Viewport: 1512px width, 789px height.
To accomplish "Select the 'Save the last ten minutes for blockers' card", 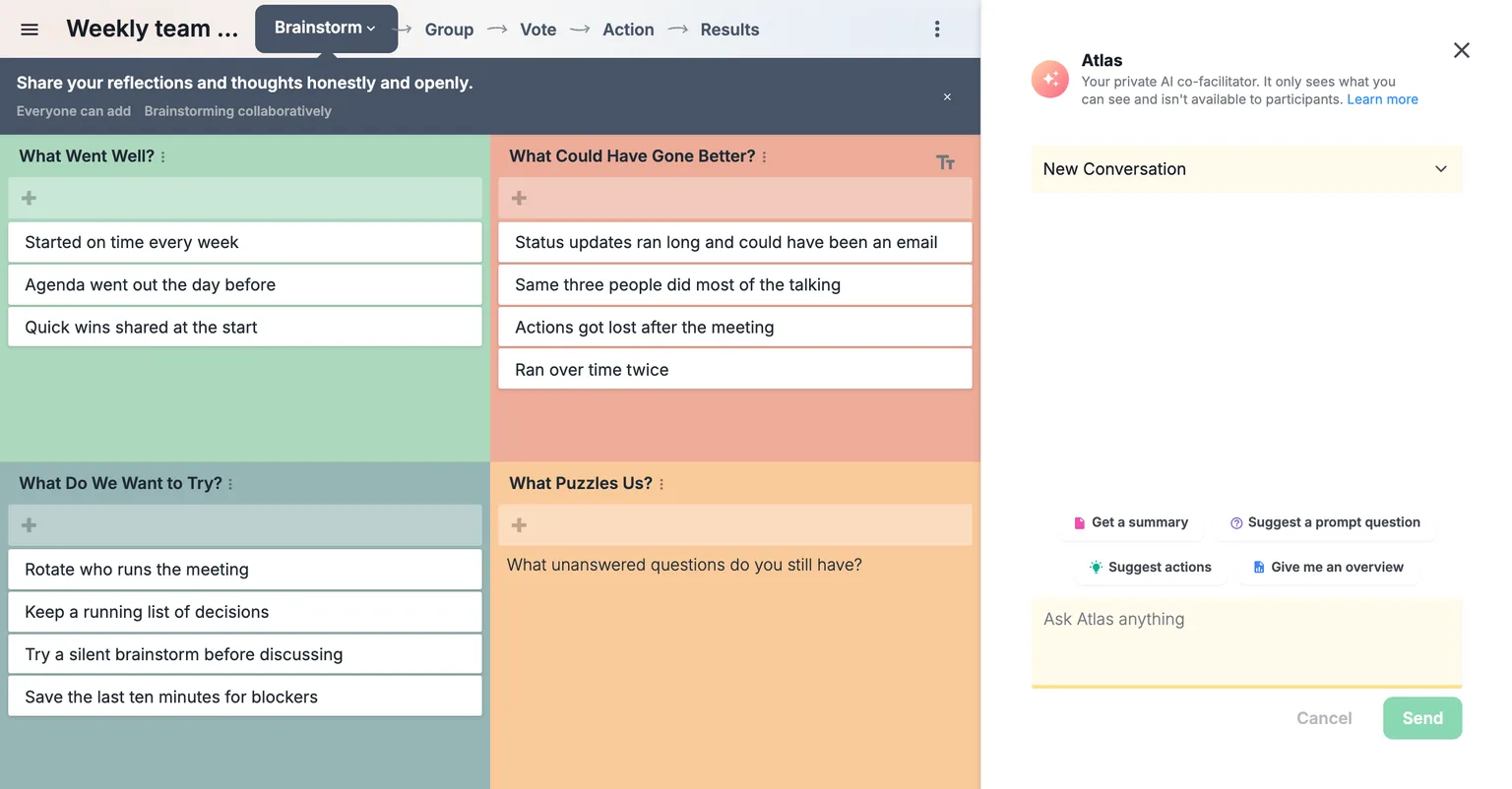I will click(245, 697).
